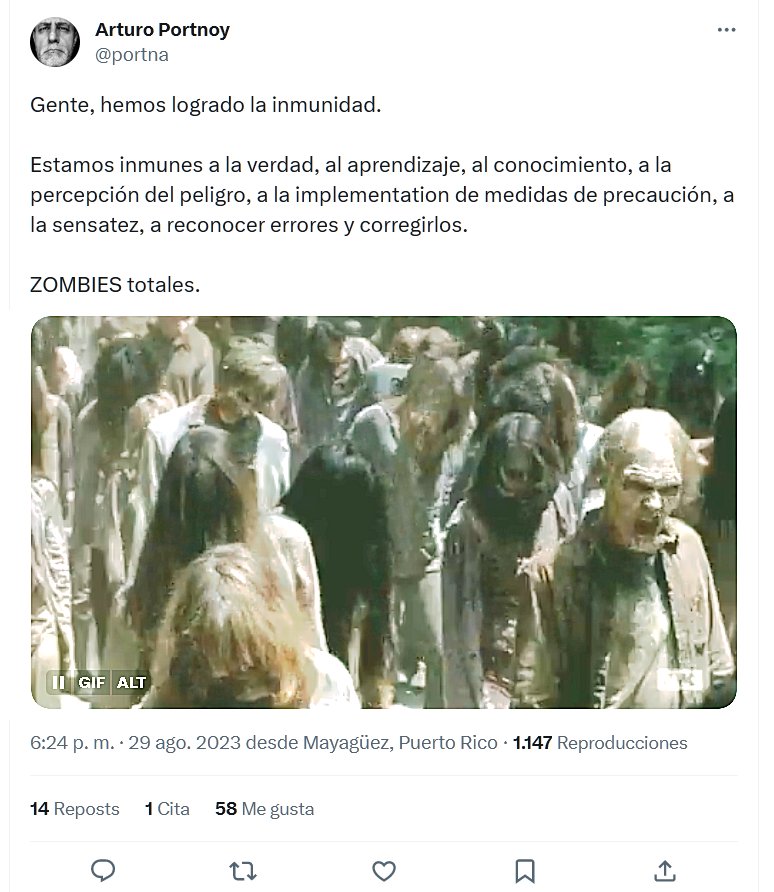Open the @portna handle link
This screenshot has width=774, height=892.
coord(132,55)
